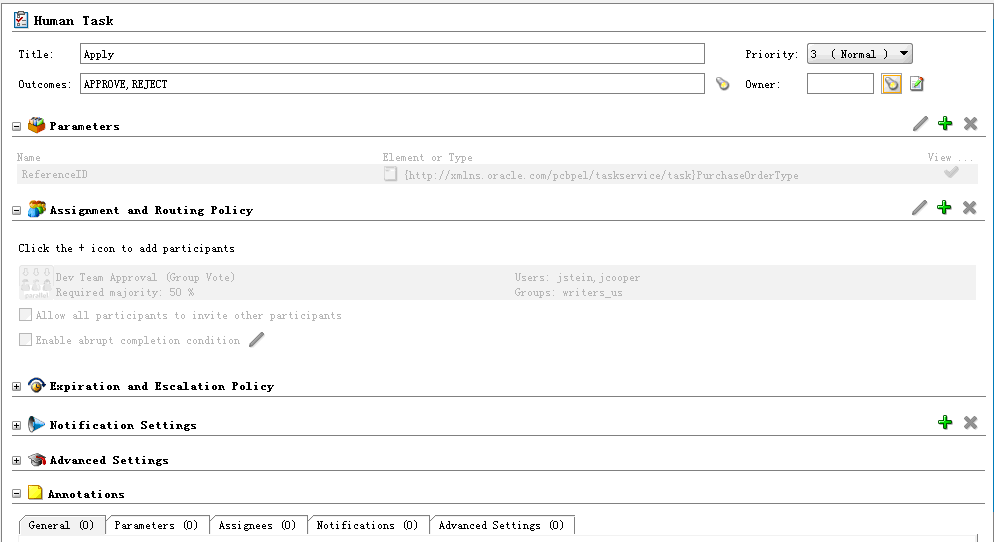Click into the Title field containing Apply
The width and height of the screenshot is (994, 542).
pos(392,54)
